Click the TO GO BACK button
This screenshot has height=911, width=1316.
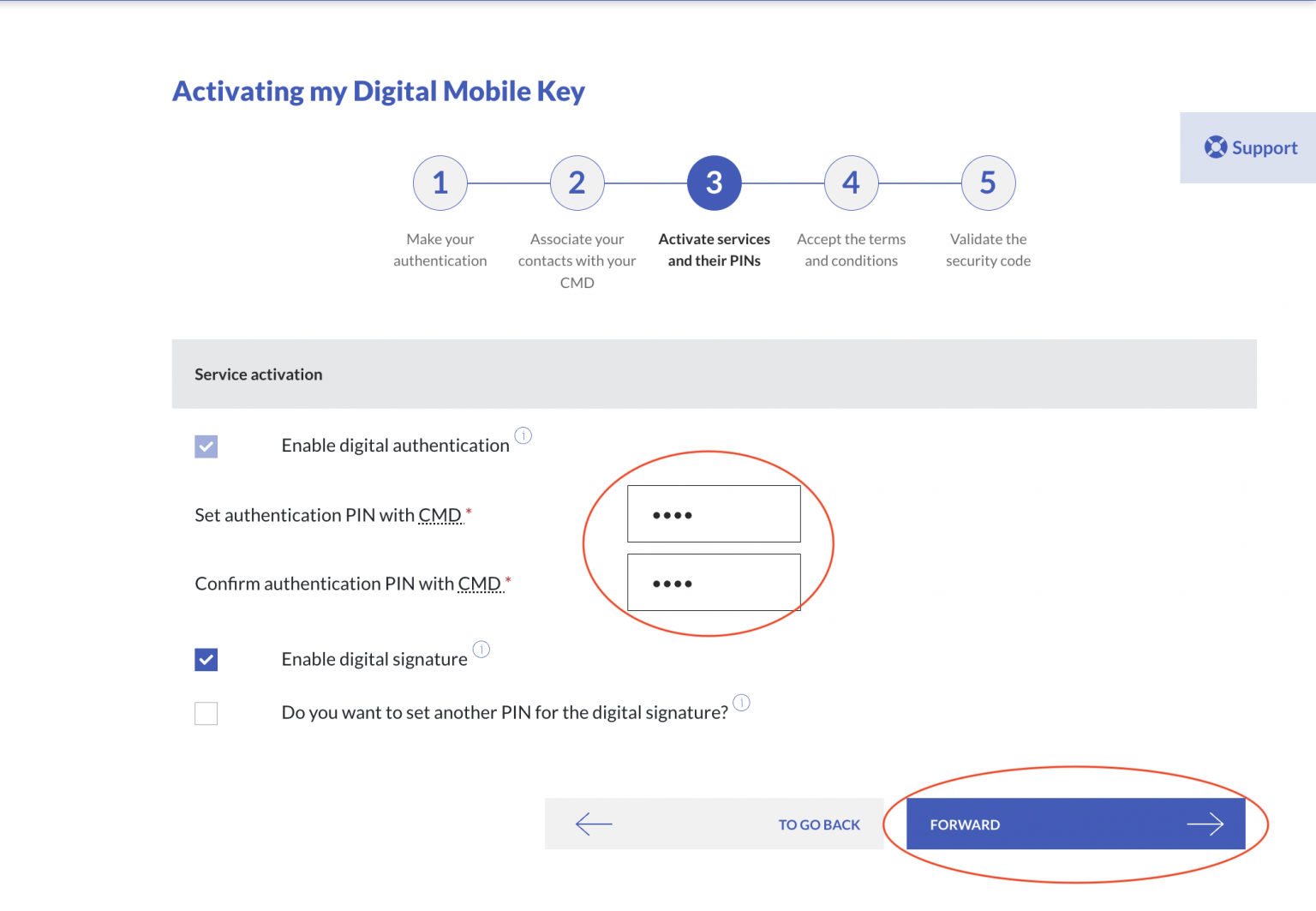(715, 824)
